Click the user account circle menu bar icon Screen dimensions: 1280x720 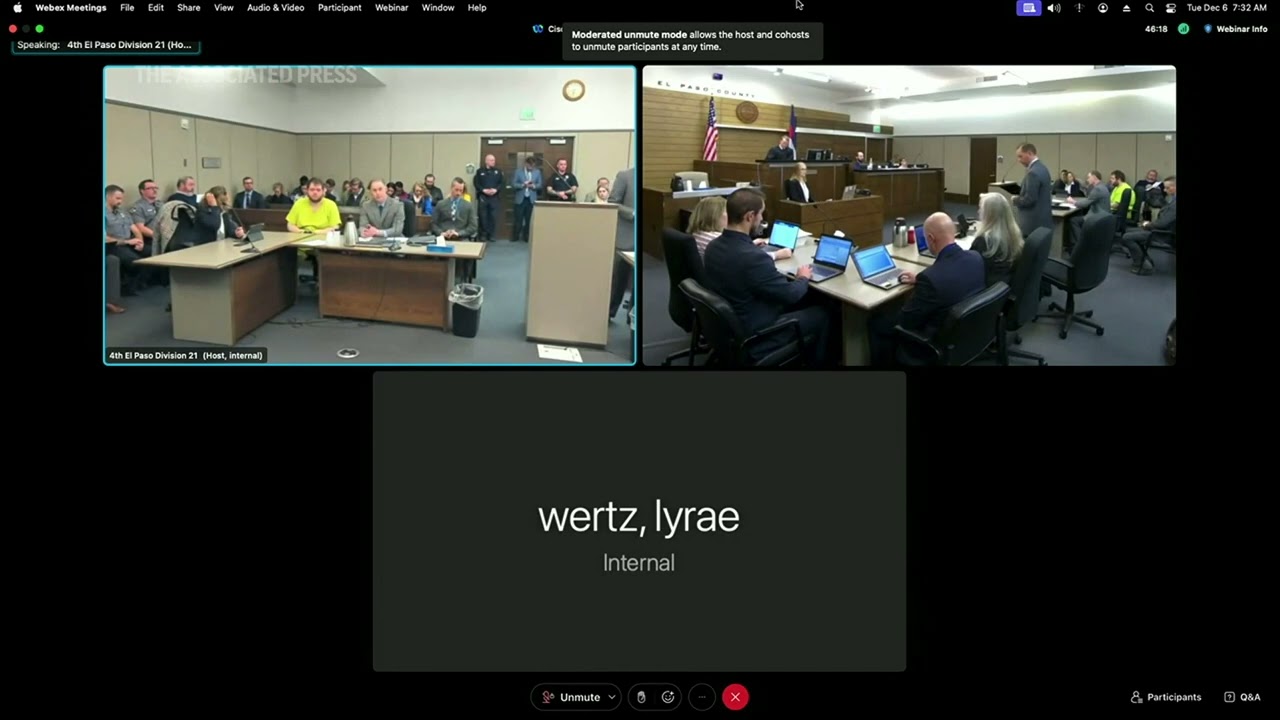tap(1103, 8)
